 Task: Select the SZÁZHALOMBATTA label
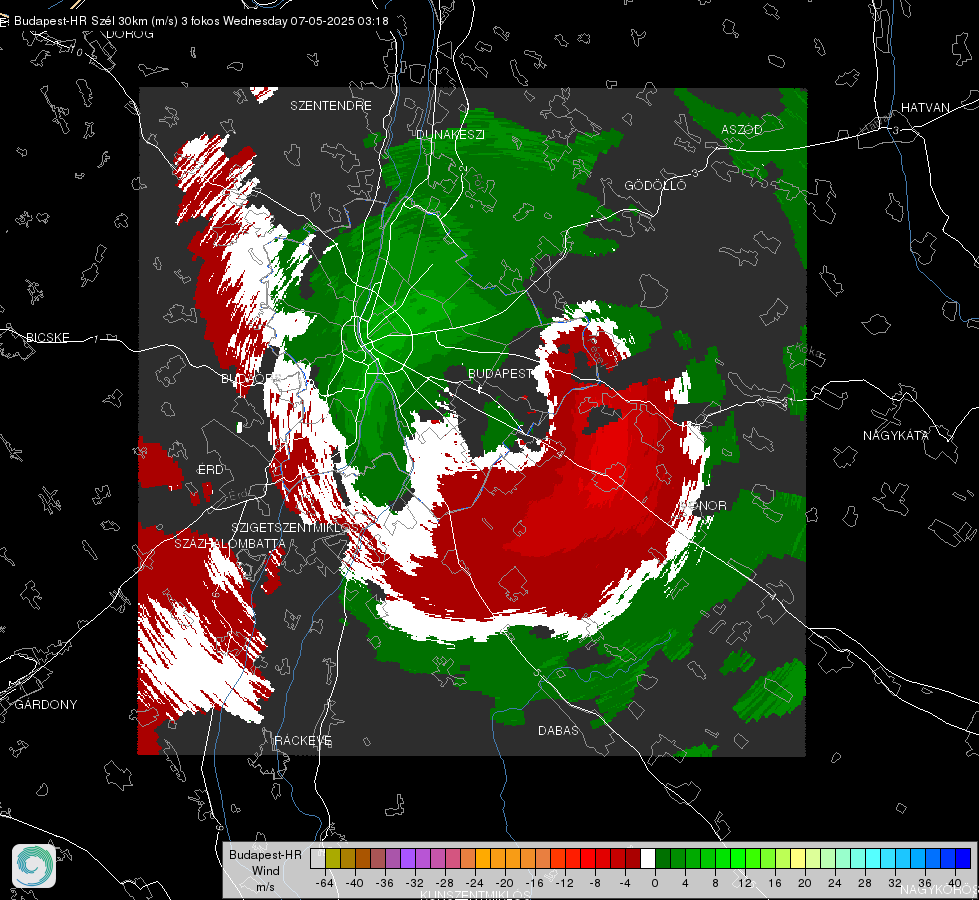(230, 543)
